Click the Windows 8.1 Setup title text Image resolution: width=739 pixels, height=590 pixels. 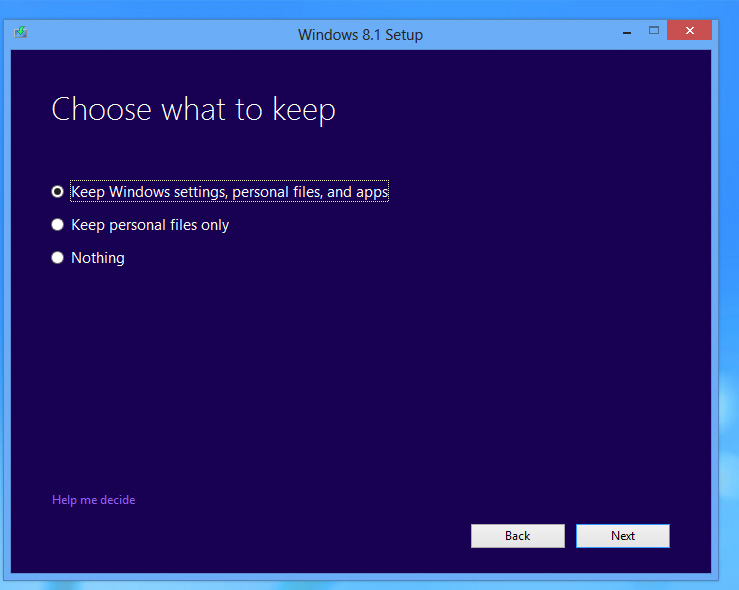coord(361,35)
